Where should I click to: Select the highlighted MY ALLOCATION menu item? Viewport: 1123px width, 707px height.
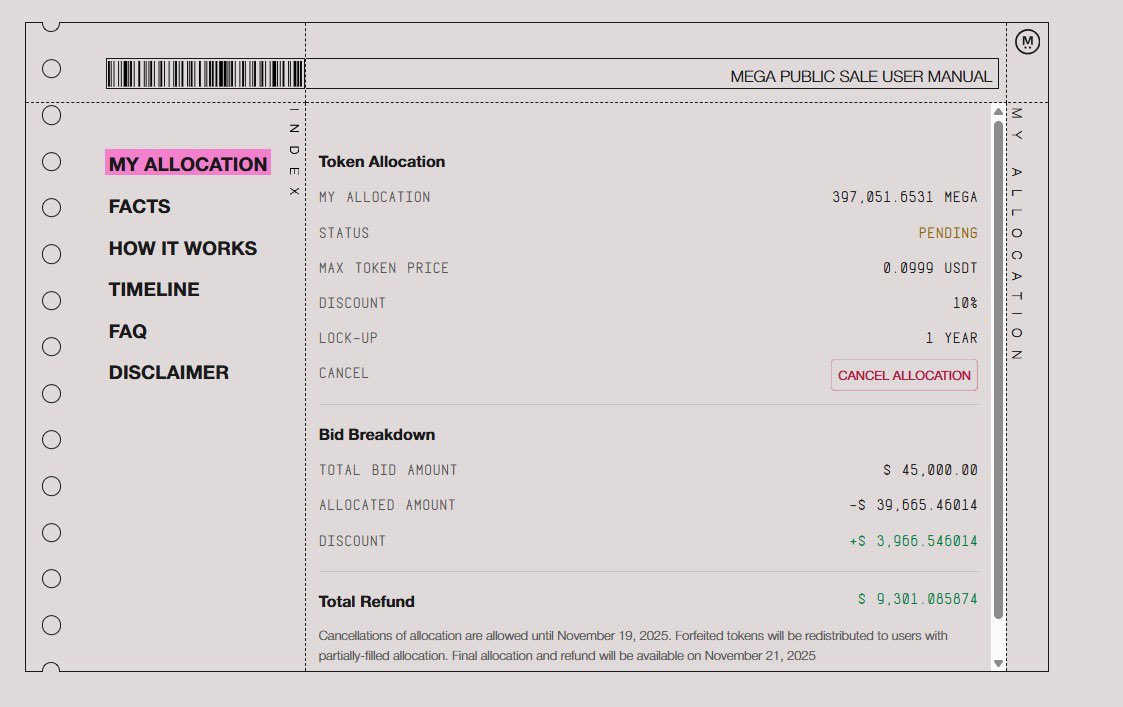point(188,164)
